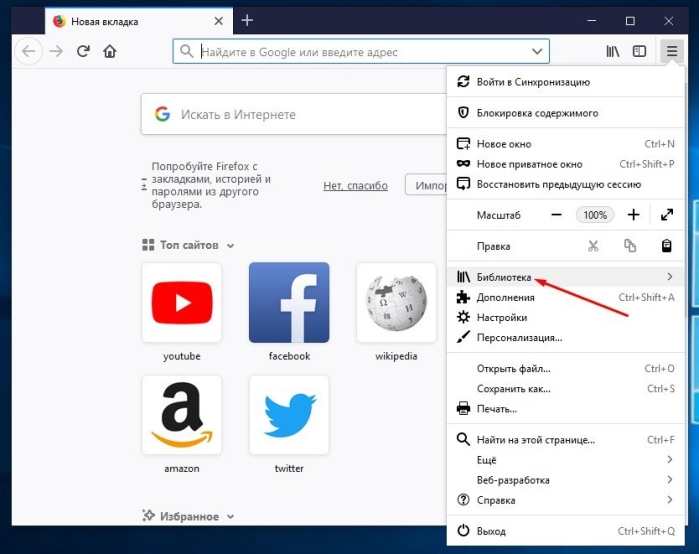Select Войти в Синхронизацию

point(566,82)
